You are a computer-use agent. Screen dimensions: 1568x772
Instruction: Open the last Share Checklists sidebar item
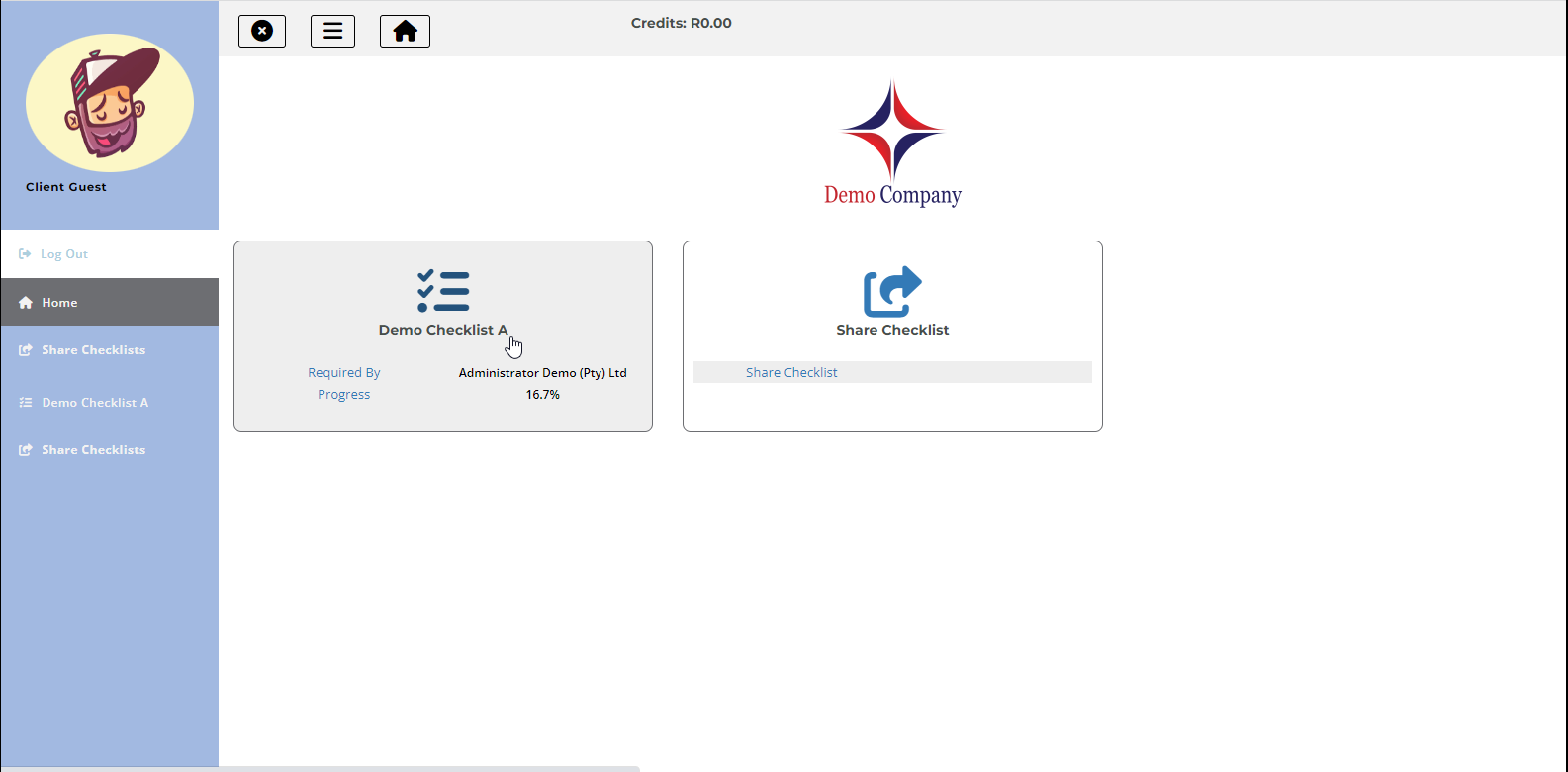(93, 450)
